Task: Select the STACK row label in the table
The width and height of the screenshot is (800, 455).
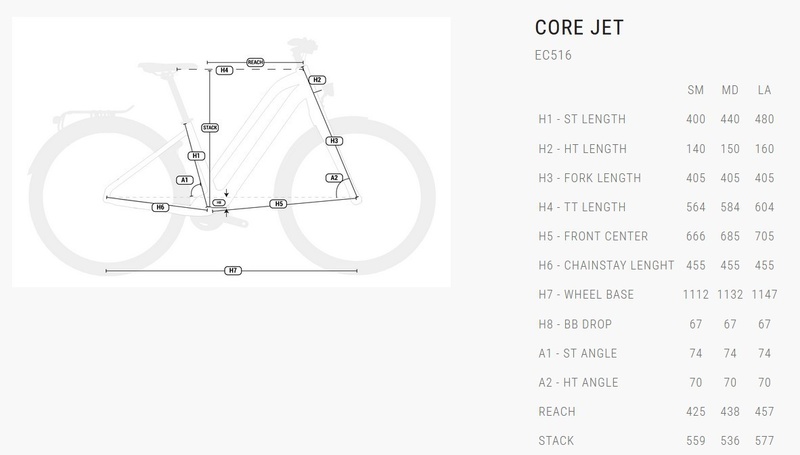Action: click(555, 441)
